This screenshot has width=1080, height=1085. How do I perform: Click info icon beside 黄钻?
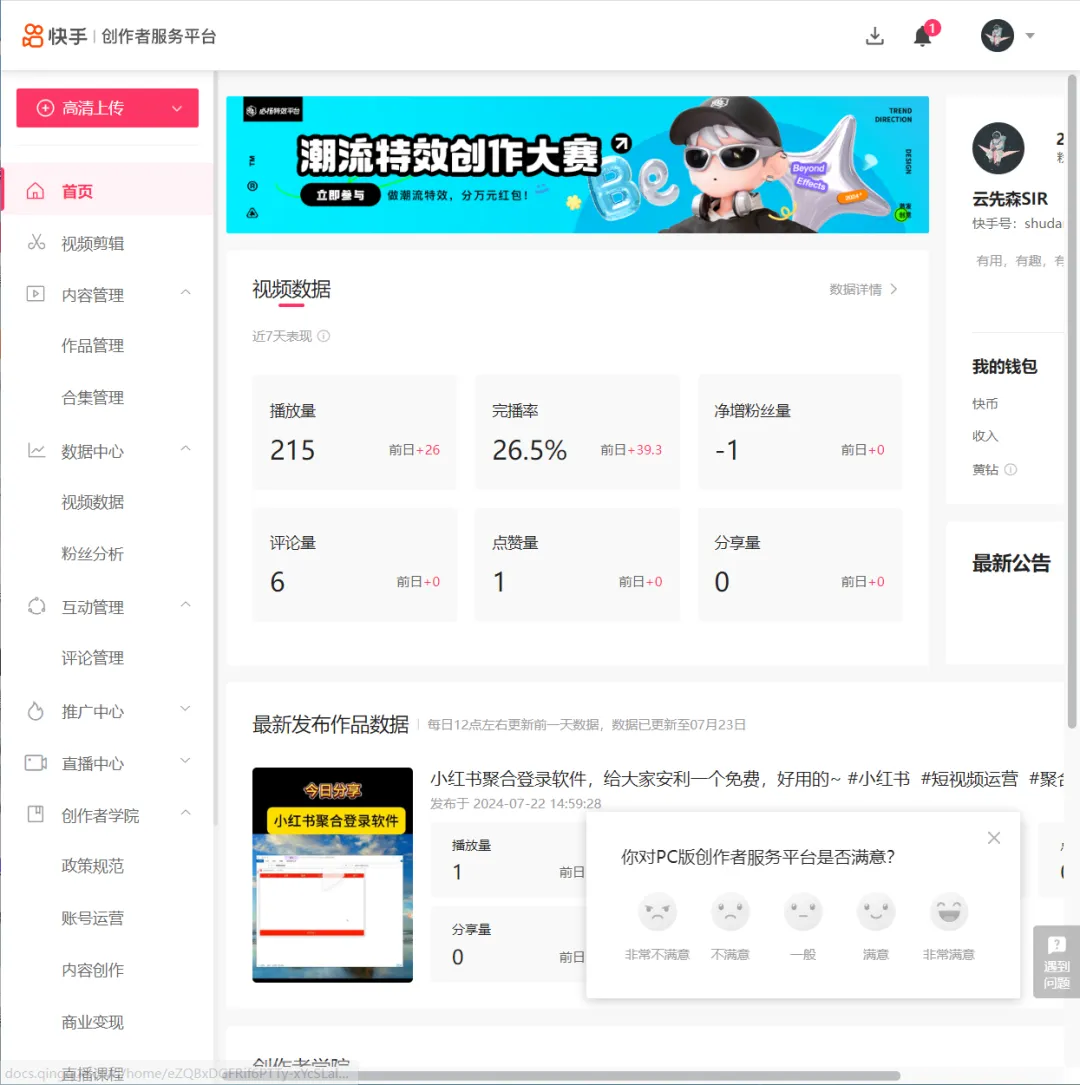click(x=1011, y=470)
